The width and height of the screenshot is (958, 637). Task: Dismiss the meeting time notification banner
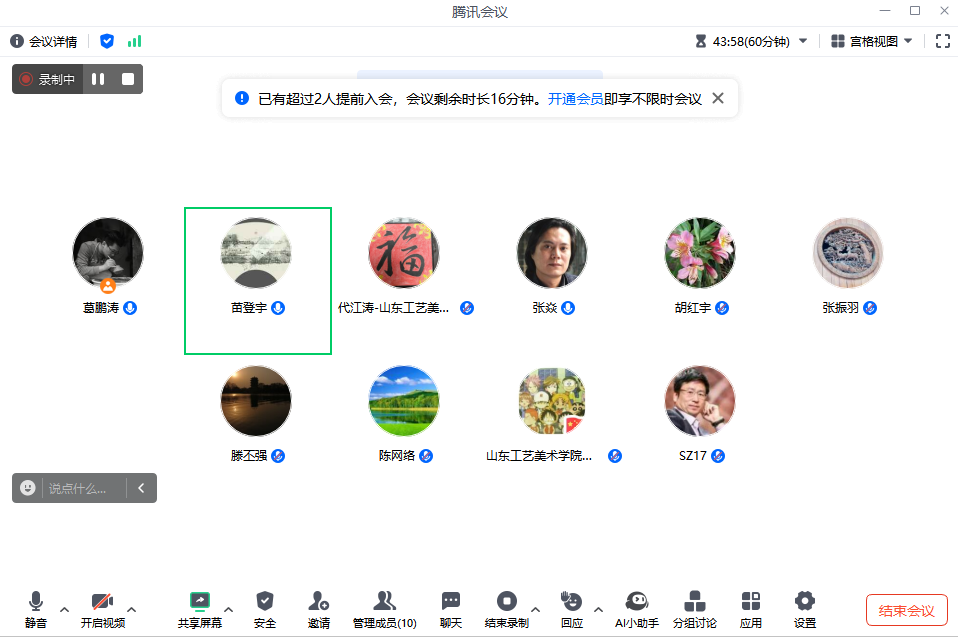pyautogui.click(x=718, y=98)
